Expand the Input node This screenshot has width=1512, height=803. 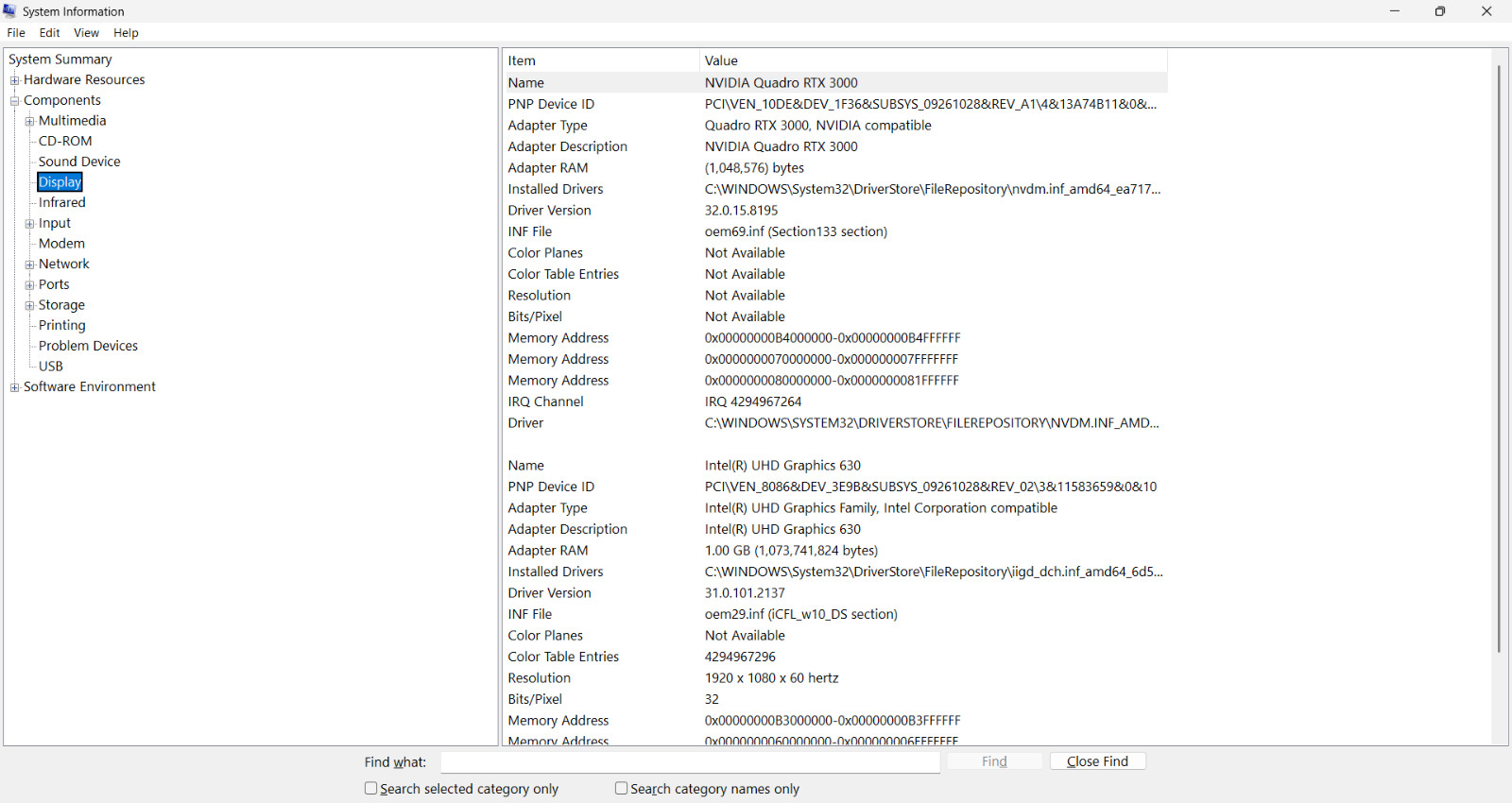[30, 224]
